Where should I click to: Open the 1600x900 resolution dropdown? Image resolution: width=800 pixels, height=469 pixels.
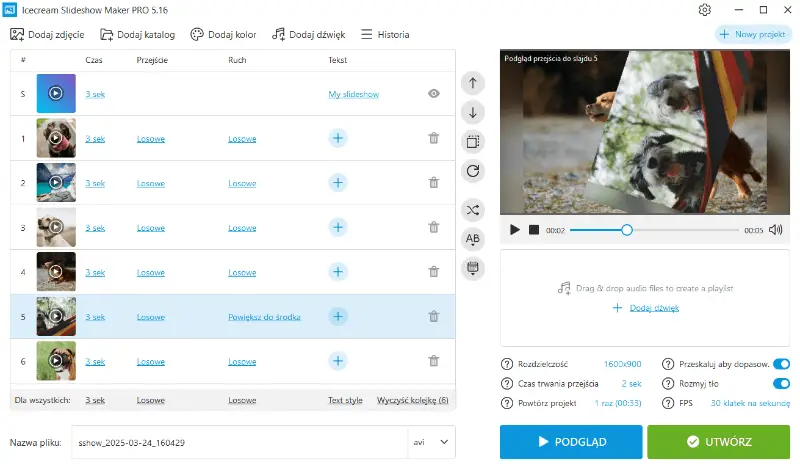(x=622, y=364)
